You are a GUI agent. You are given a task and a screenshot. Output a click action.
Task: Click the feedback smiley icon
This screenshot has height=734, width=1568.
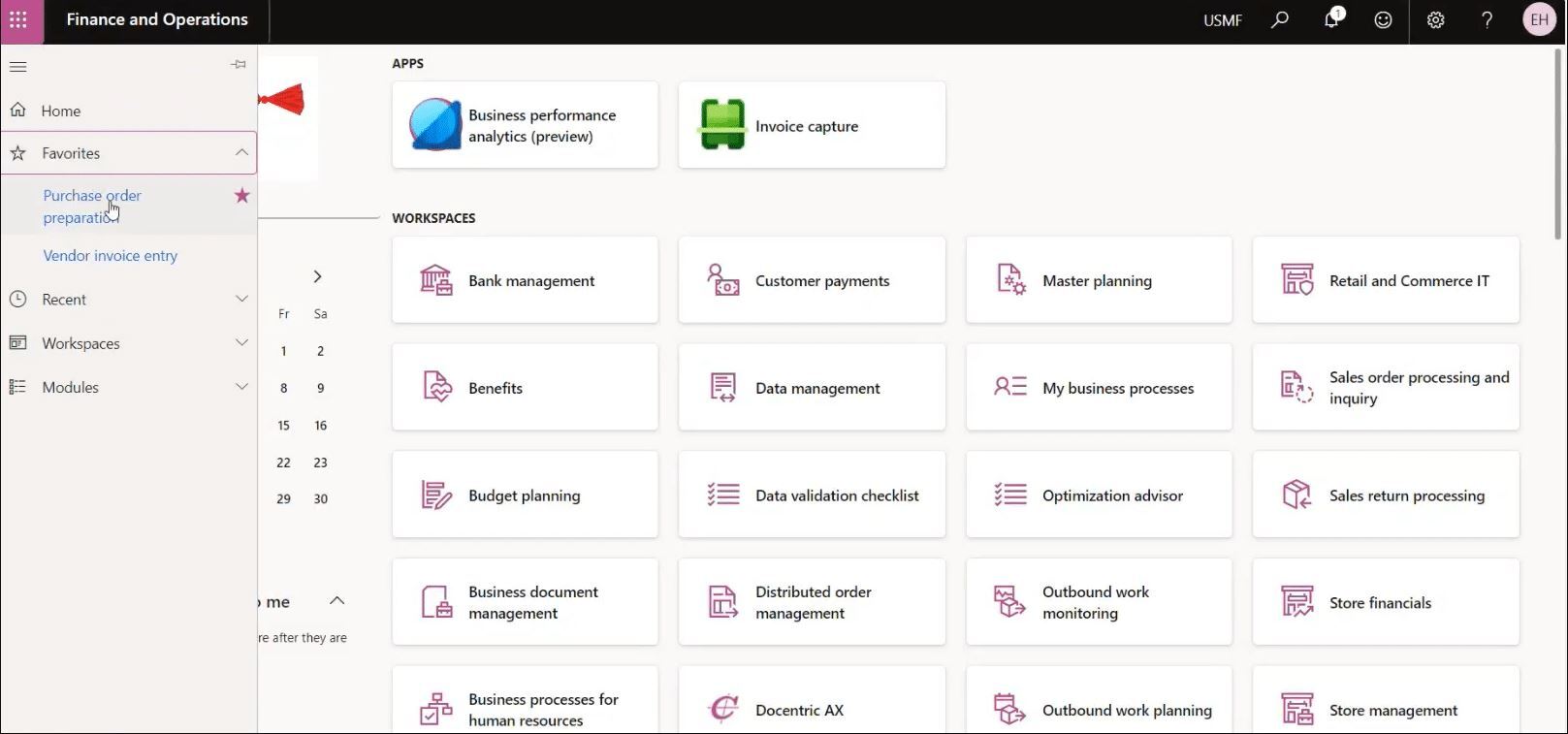(1384, 20)
